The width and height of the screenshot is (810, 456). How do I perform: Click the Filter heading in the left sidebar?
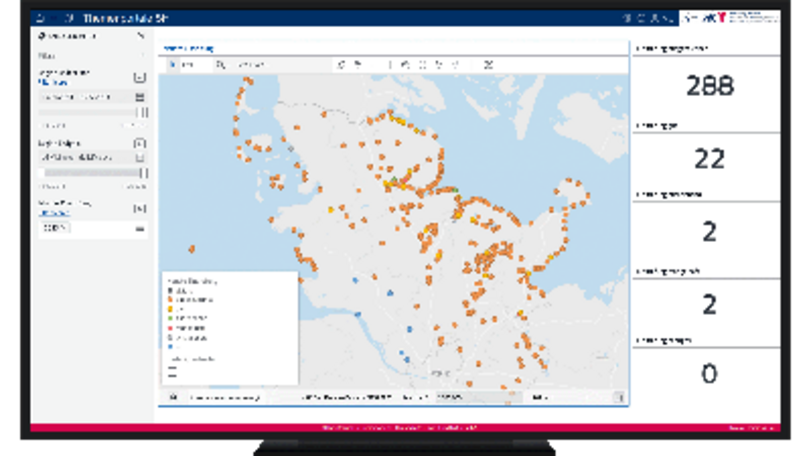click(x=47, y=57)
